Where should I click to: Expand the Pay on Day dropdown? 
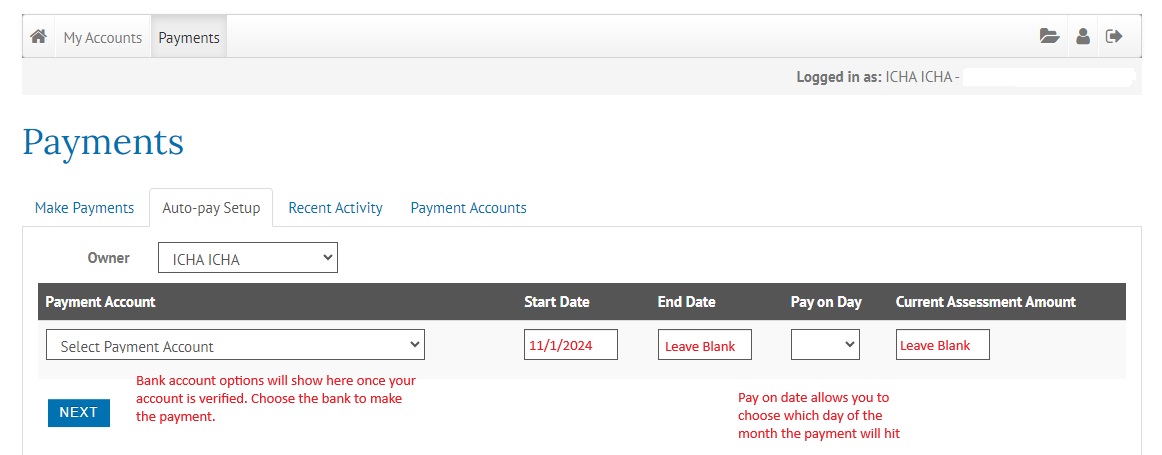pyautogui.click(x=825, y=345)
